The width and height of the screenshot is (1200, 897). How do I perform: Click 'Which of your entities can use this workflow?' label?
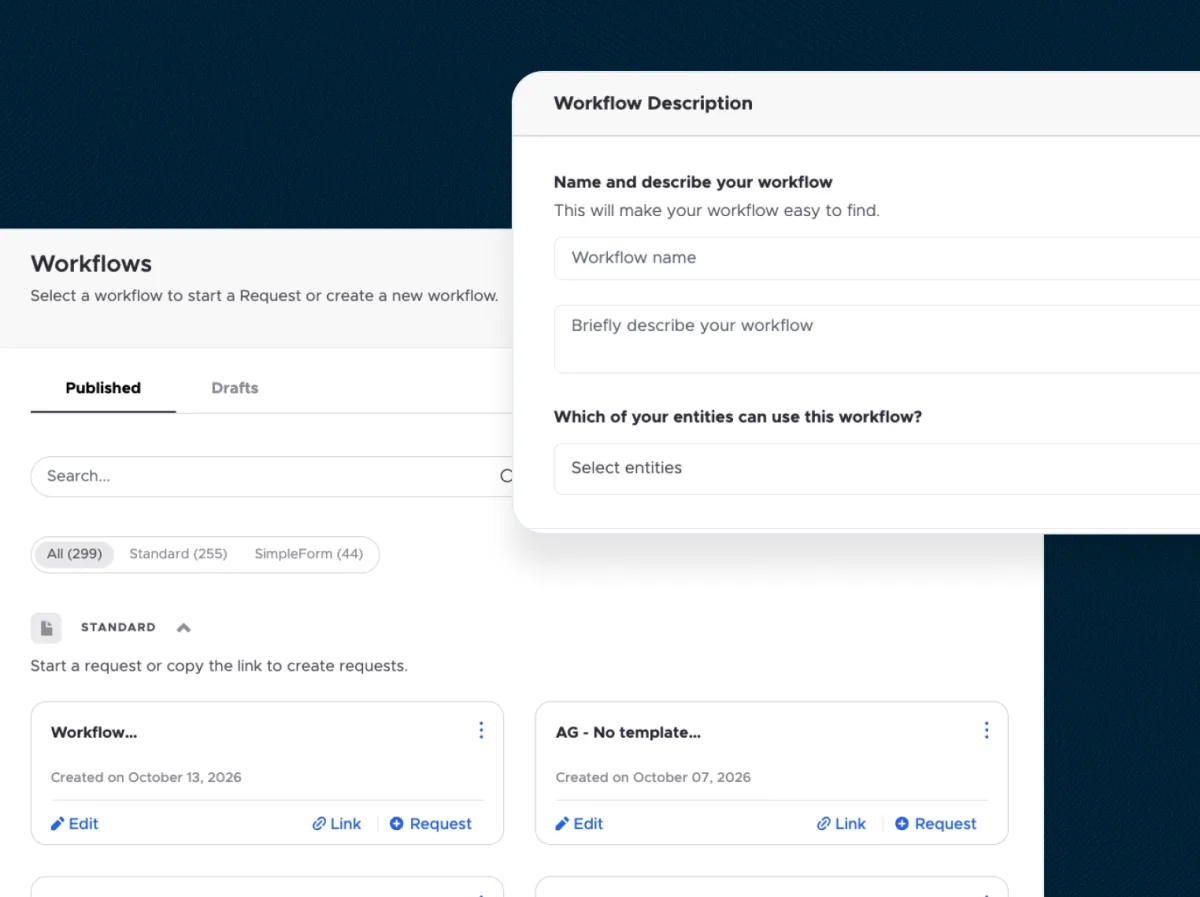click(738, 417)
